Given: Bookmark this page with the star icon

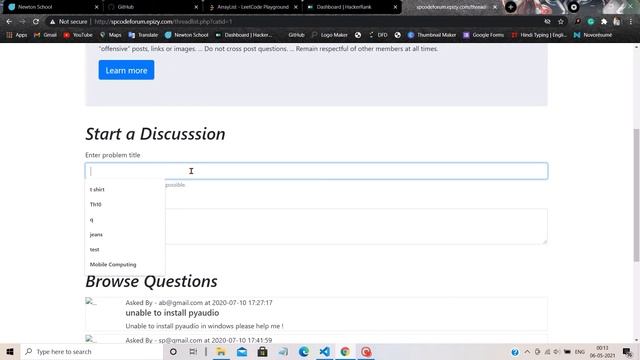Looking at the screenshot, I should coord(561,22).
